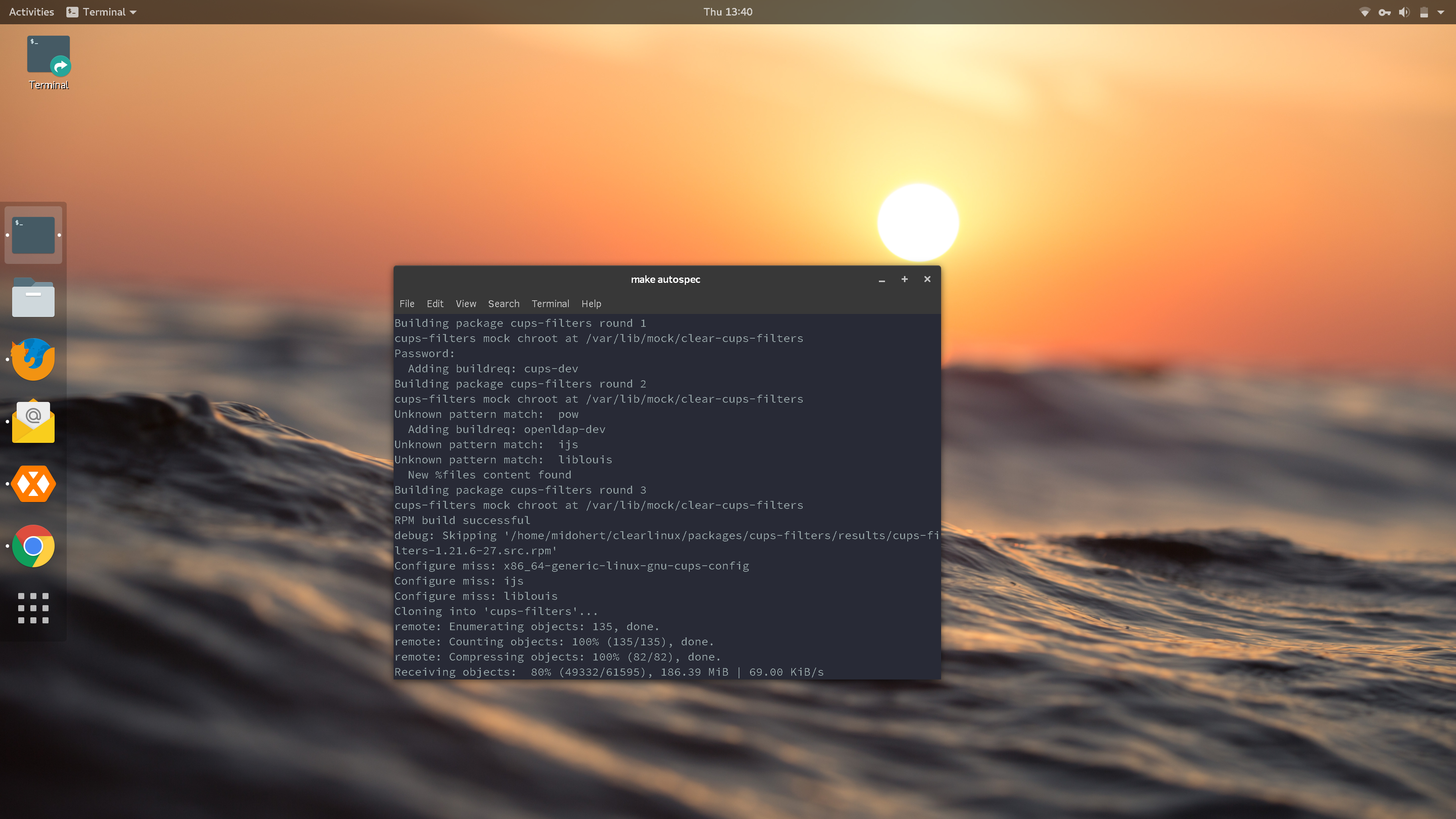
Task: Click 'Adding buildreq: openldap-dev' line
Action: pyautogui.click(x=507, y=429)
